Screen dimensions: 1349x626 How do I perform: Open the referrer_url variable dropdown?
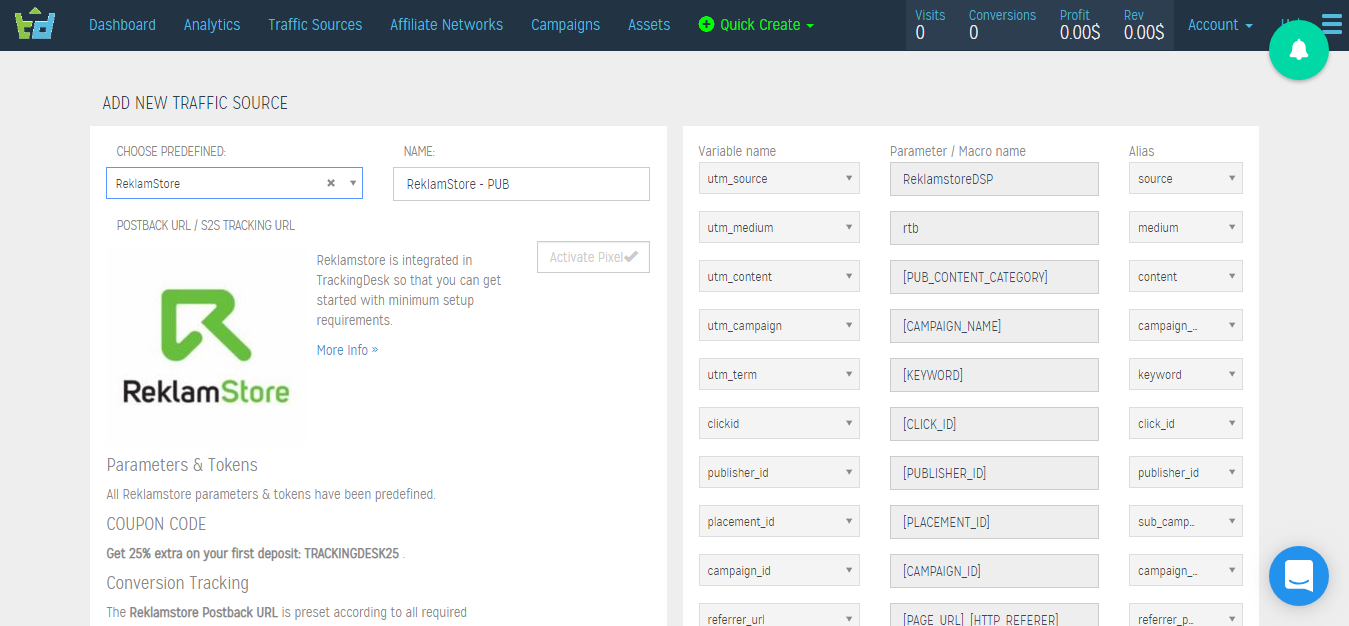pos(779,617)
